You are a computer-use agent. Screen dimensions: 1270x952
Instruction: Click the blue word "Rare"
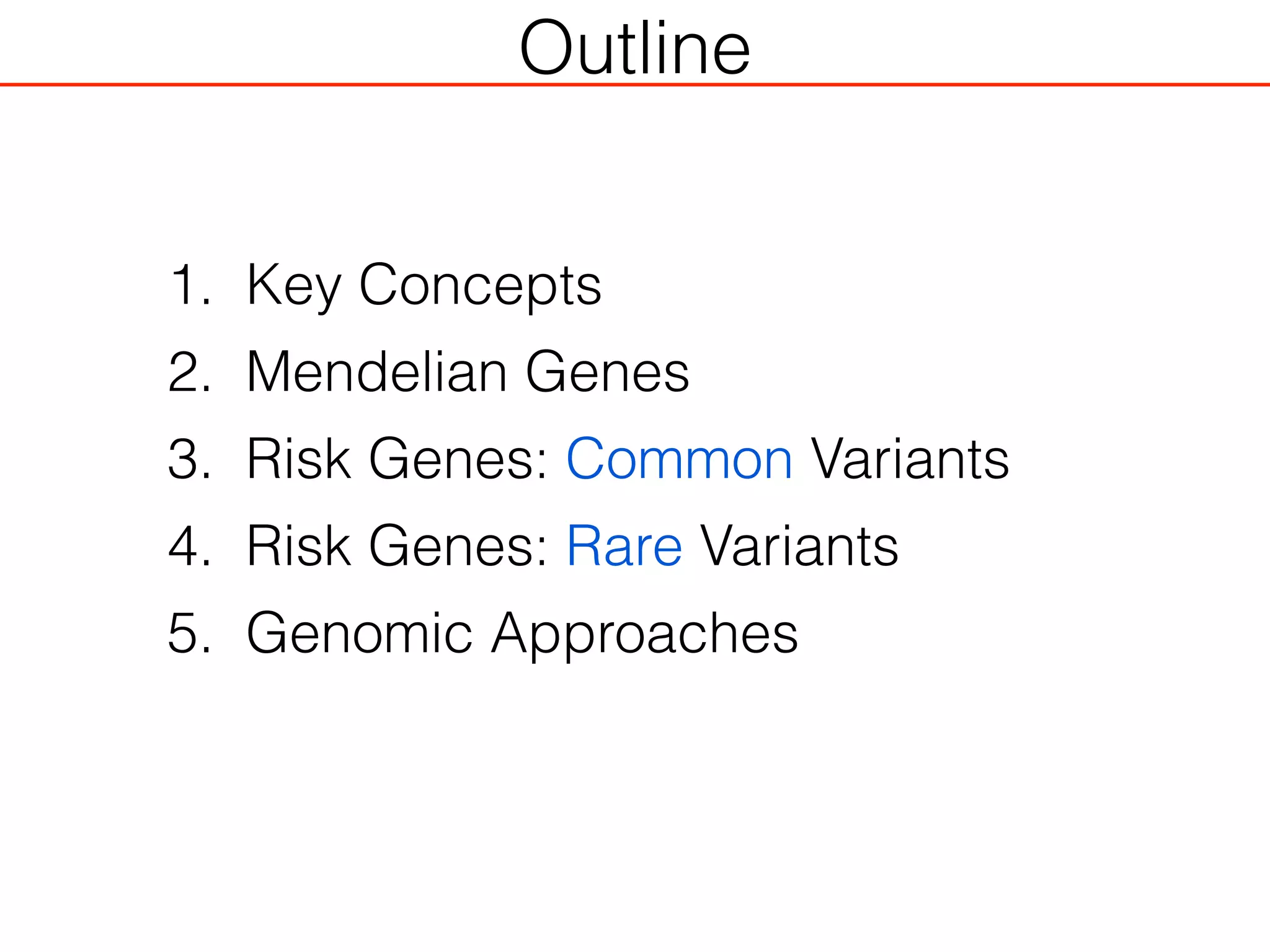[x=624, y=546]
